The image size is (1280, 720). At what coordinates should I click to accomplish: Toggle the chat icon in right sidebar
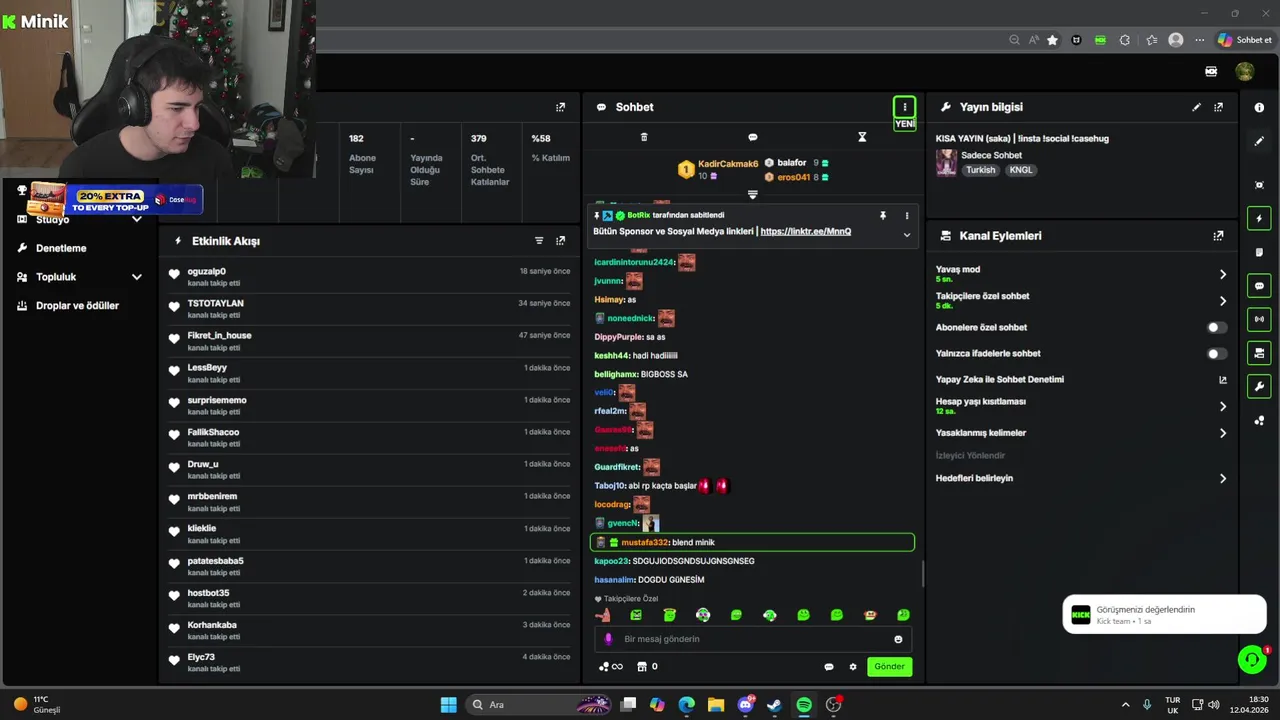click(1259, 286)
